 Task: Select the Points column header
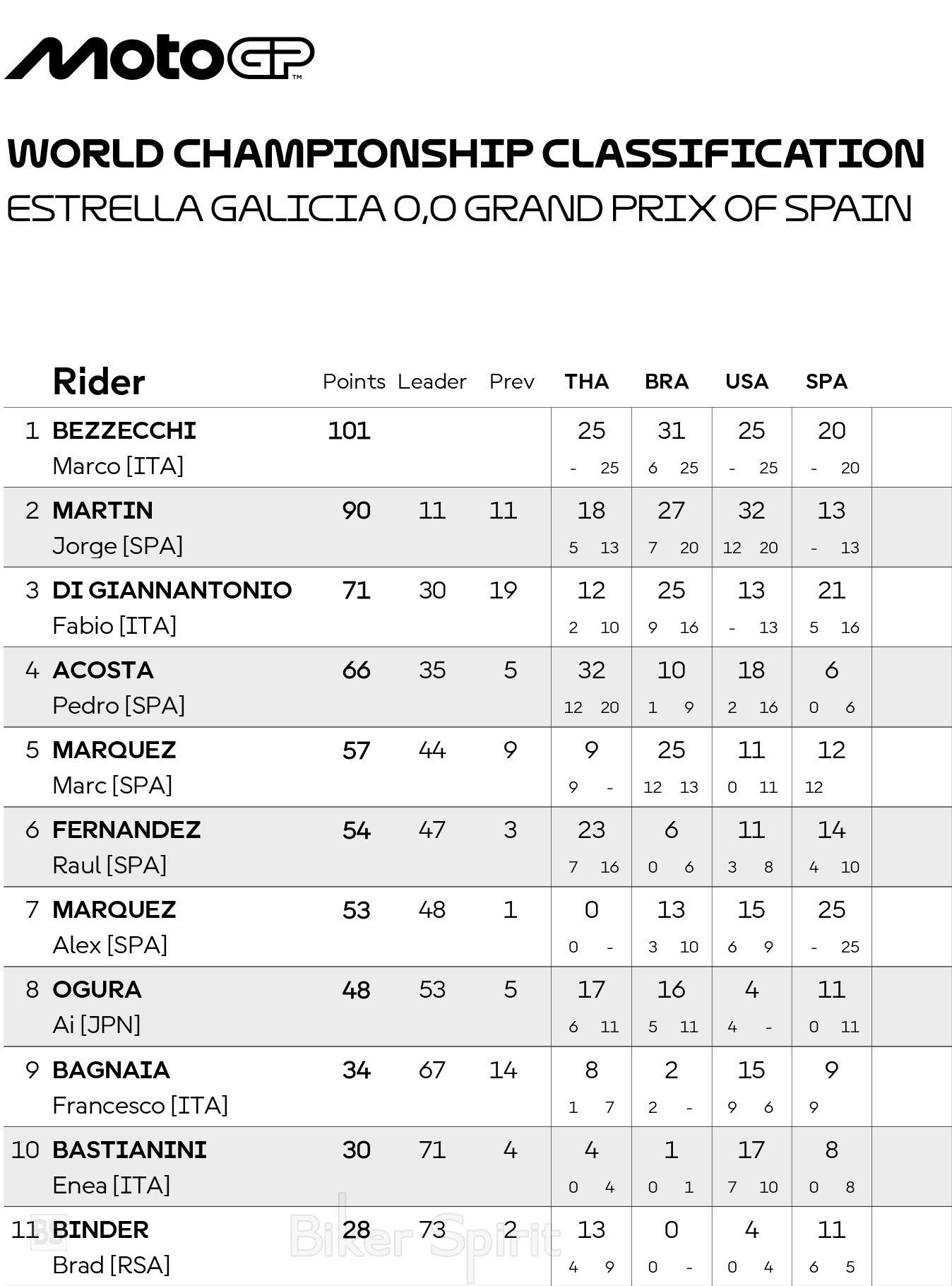354,382
